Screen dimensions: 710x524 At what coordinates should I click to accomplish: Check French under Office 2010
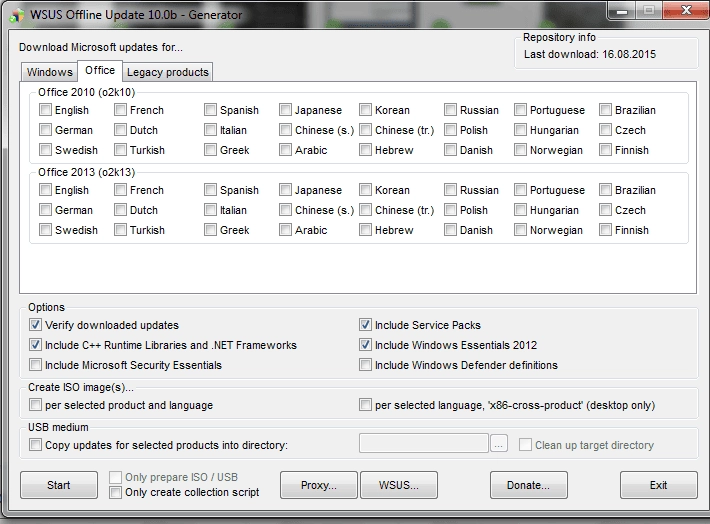coord(120,110)
